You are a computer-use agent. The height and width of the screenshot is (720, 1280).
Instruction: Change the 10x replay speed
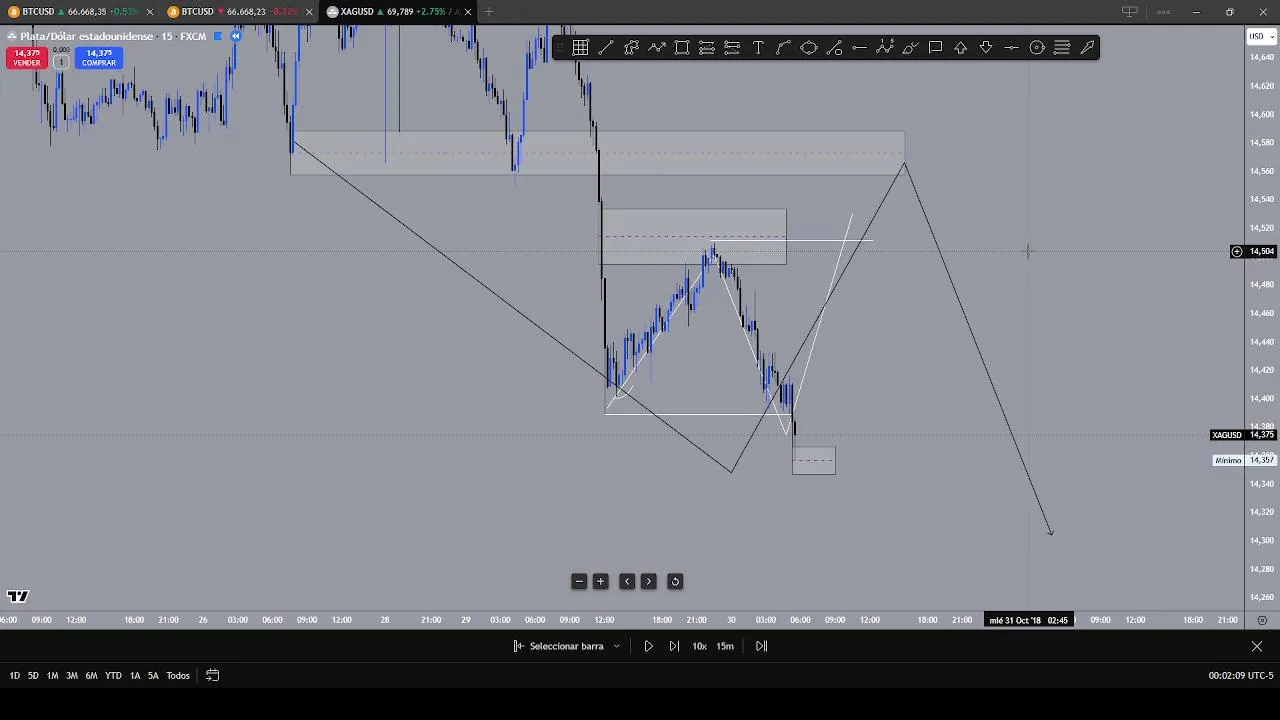click(699, 646)
